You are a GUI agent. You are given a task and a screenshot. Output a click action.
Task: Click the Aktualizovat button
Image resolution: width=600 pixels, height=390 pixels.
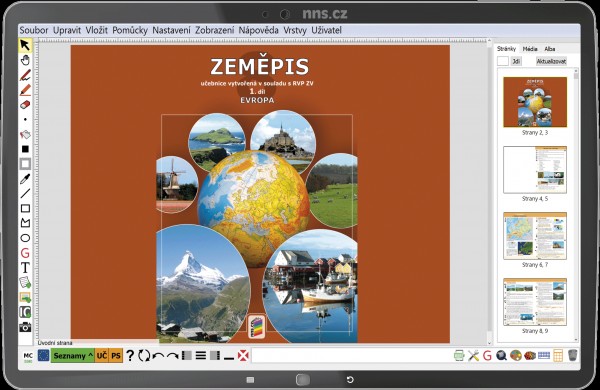[x=551, y=61]
